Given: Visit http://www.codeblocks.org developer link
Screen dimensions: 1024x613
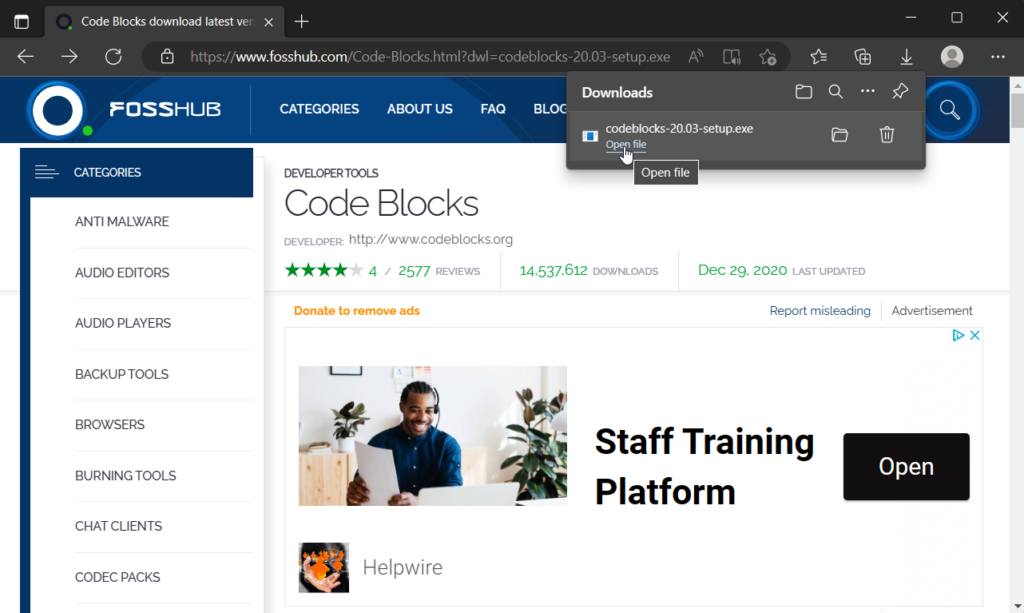Looking at the screenshot, I should click(x=431, y=240).
